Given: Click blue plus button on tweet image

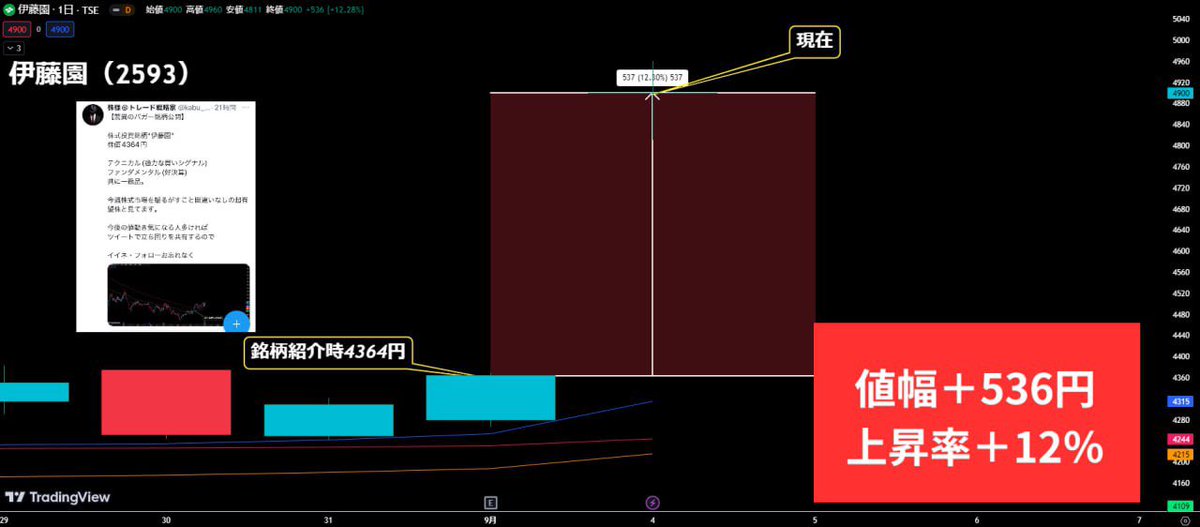Looking at the screenshot, I should [236, 323].
